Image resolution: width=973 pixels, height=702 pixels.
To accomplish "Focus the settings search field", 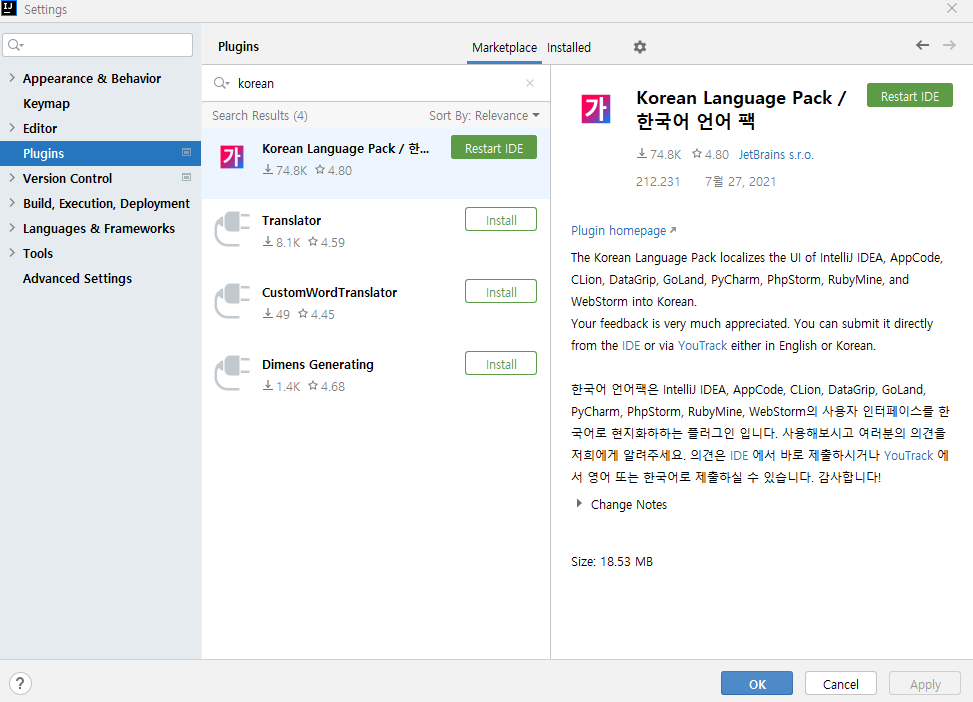I will pos(98,45).
